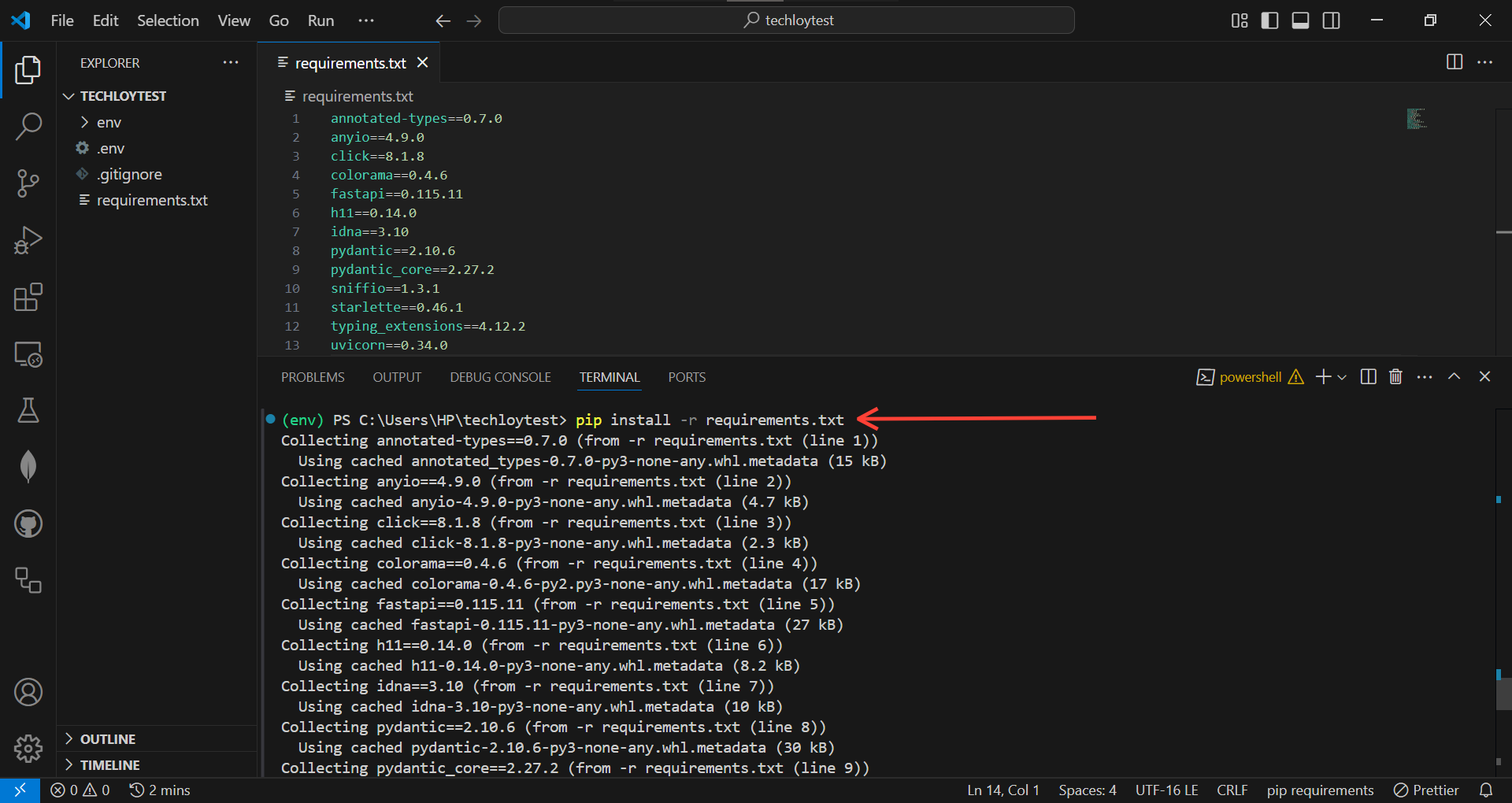Select the Run and Debug icon

tap(28, 240)
